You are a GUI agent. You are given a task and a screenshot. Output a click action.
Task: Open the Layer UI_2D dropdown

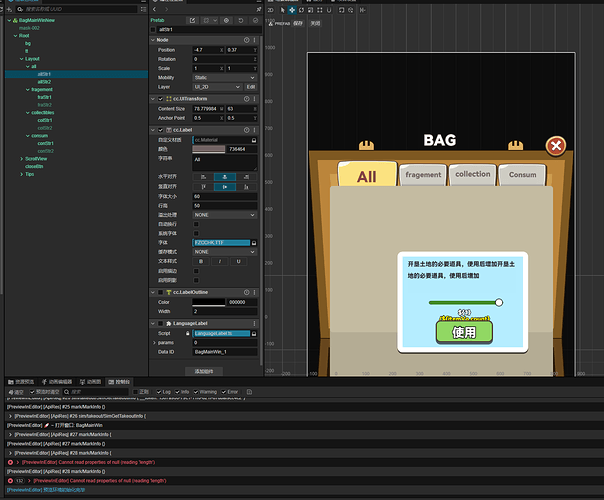point(217,87)
